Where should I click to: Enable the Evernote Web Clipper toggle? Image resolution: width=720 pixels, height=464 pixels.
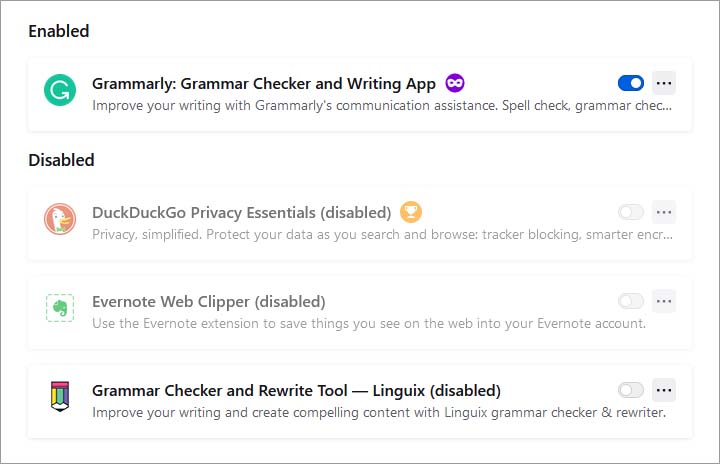coord(631,301)
